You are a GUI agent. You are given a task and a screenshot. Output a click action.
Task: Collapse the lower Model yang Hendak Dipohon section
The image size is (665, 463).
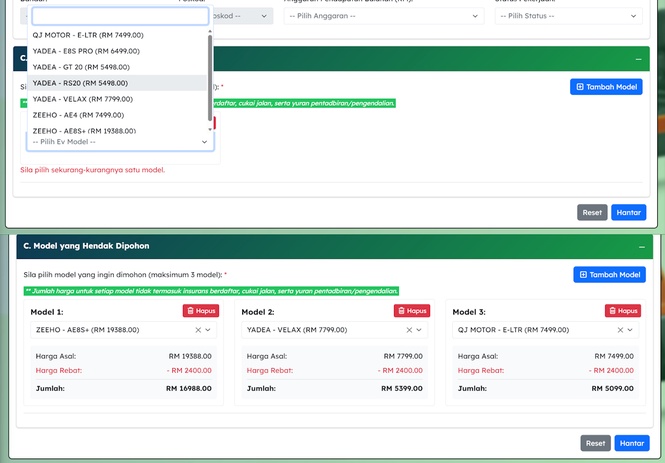click(x=642, y=247)
